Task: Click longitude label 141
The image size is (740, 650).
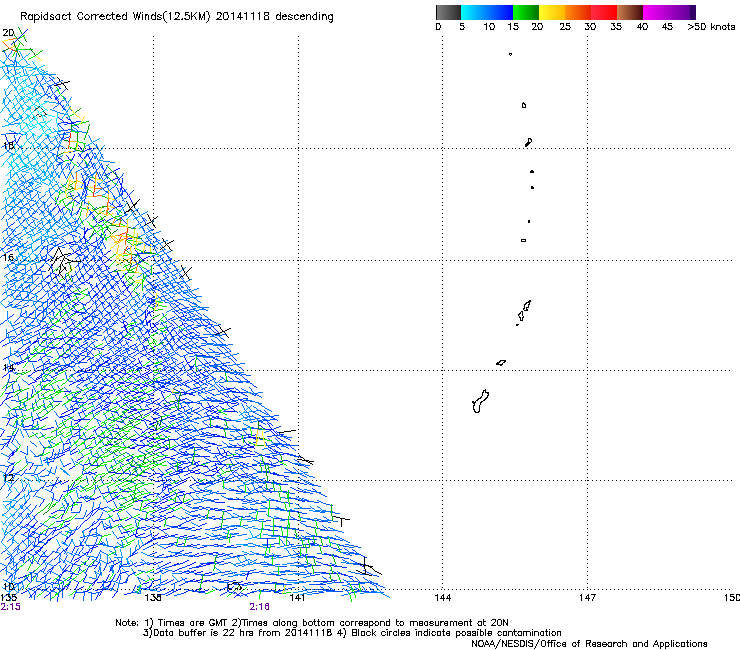Action: [297, 598]
